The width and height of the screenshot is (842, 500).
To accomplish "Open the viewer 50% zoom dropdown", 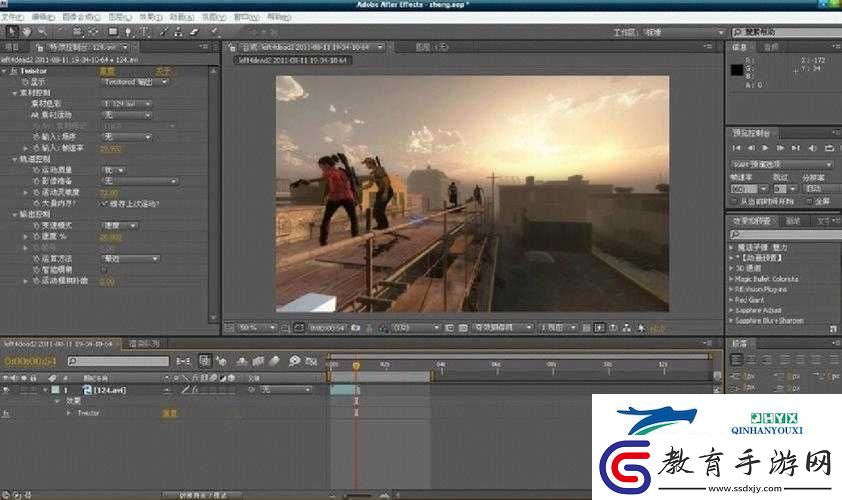I will click(x=257, y=327).
